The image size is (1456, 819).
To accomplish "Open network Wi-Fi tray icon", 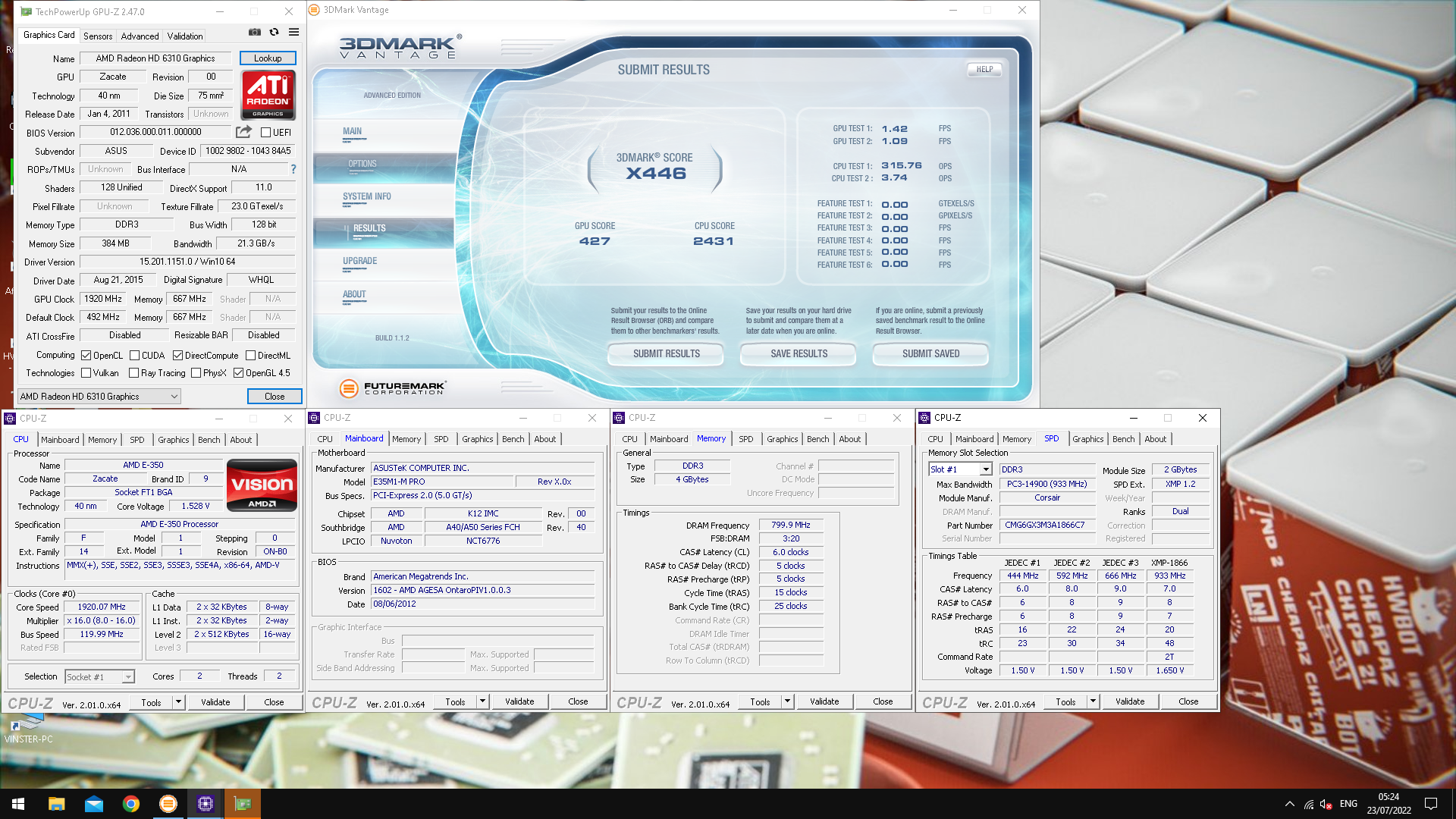I will click(1309, 804).
